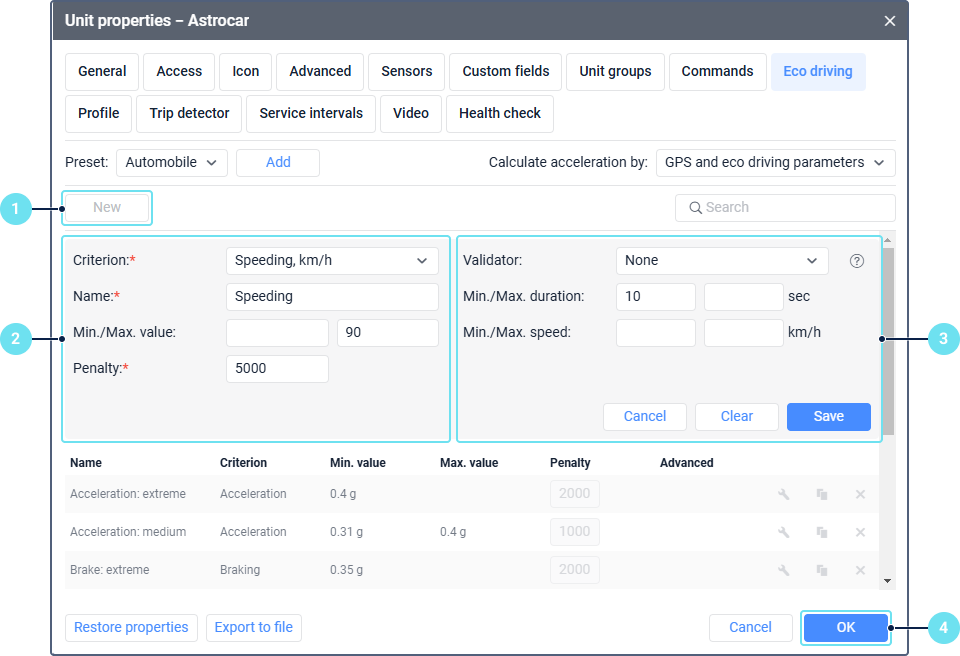Open the Trip detector tab
Image resolution: width=960 pixels, height=656 pixels.
point(189,114)
